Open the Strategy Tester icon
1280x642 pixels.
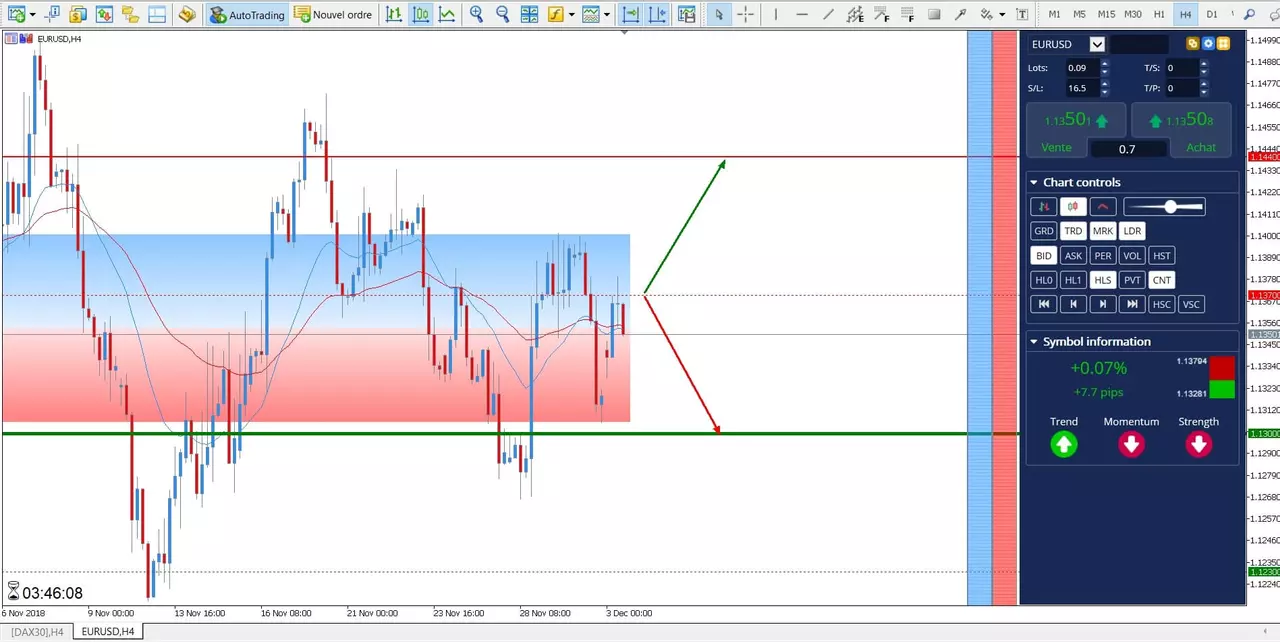pos(187,14)
